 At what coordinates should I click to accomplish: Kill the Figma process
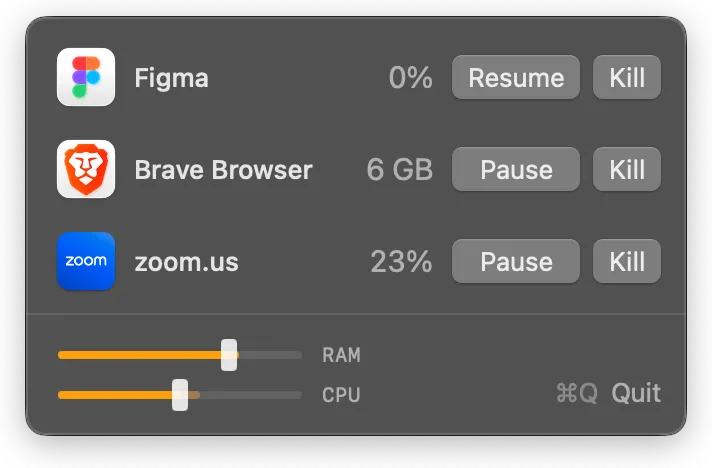(627, 77)
